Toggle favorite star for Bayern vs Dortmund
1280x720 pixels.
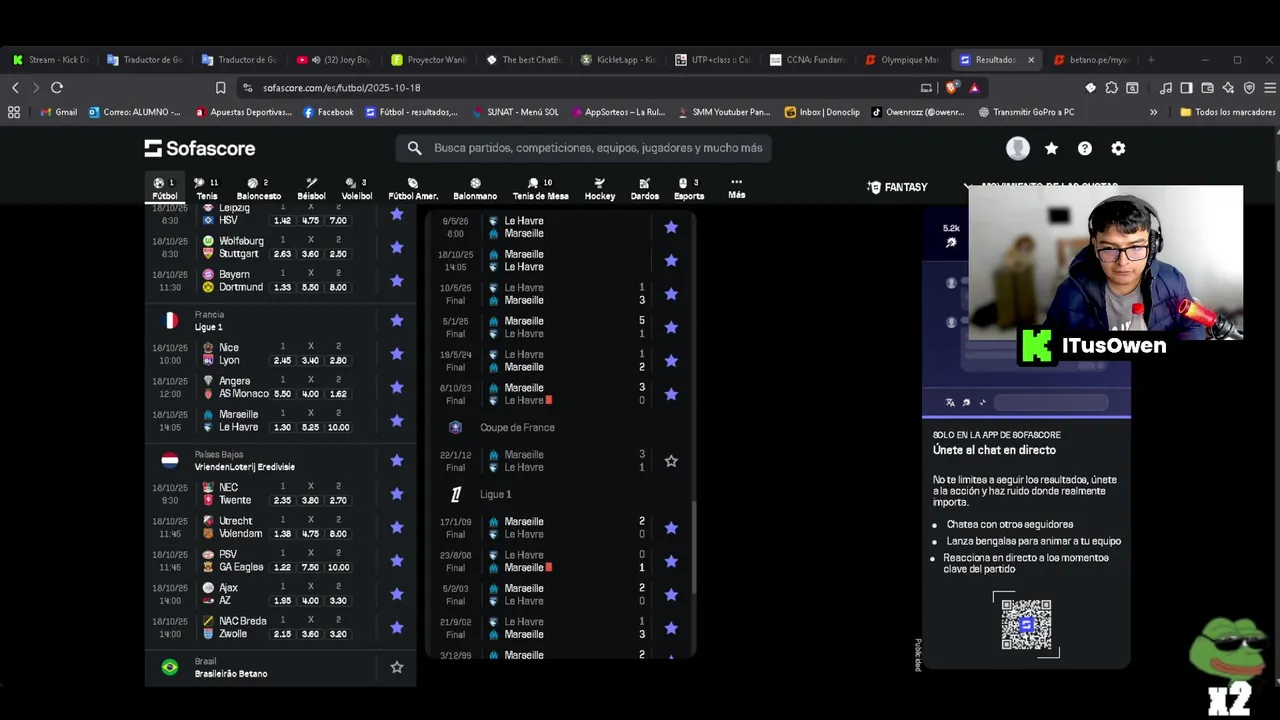[x=397, y=281]
